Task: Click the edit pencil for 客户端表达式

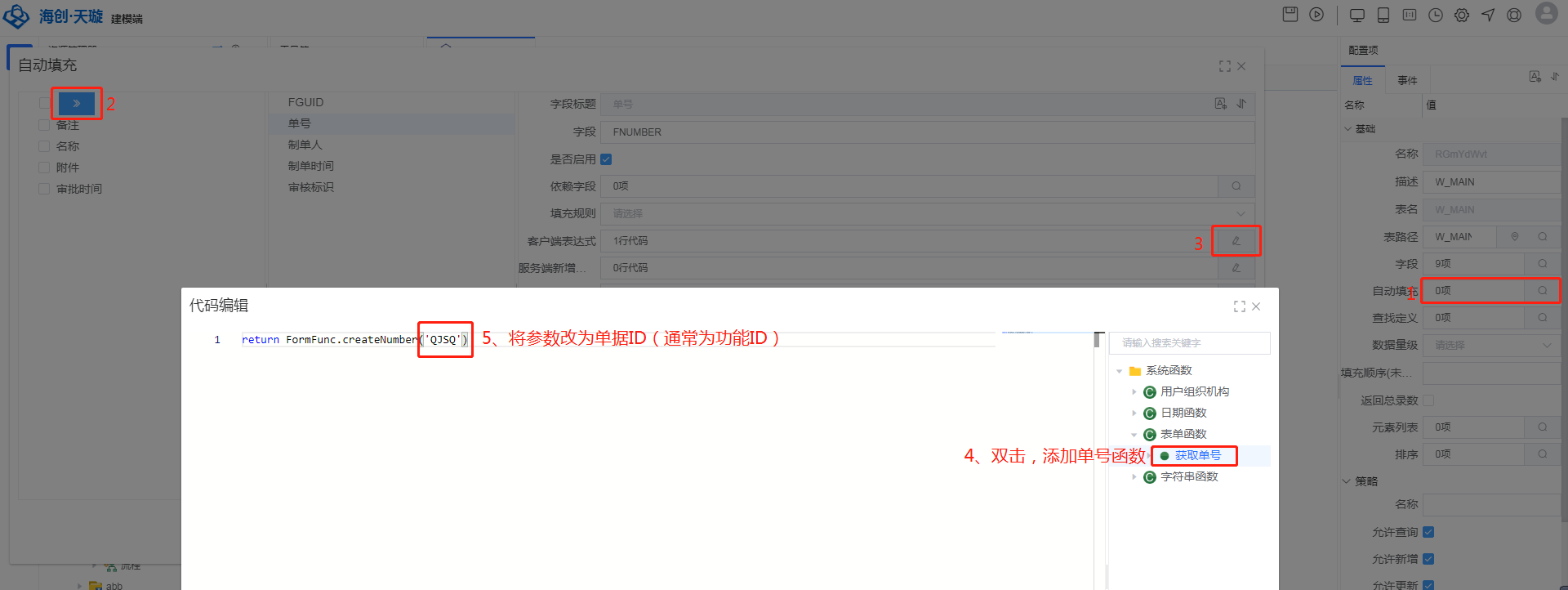Action: tap(1236, 241)
